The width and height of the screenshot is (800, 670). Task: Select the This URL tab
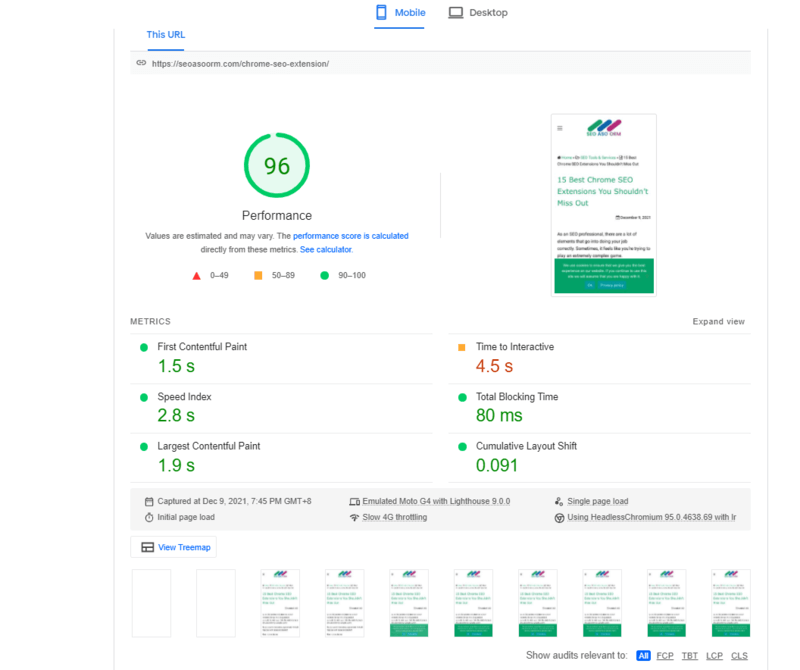click(x=166, y=35)
